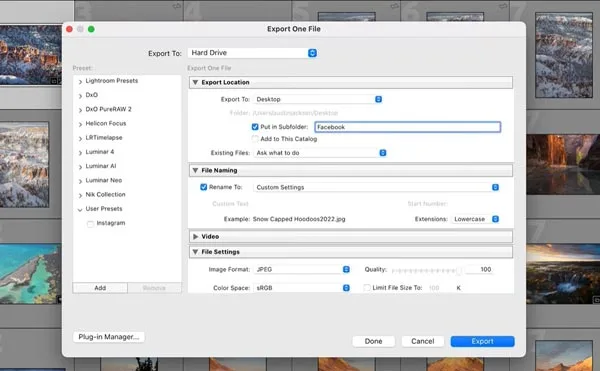Select the red canyon reflection thumbnail in library

point(563,164)
